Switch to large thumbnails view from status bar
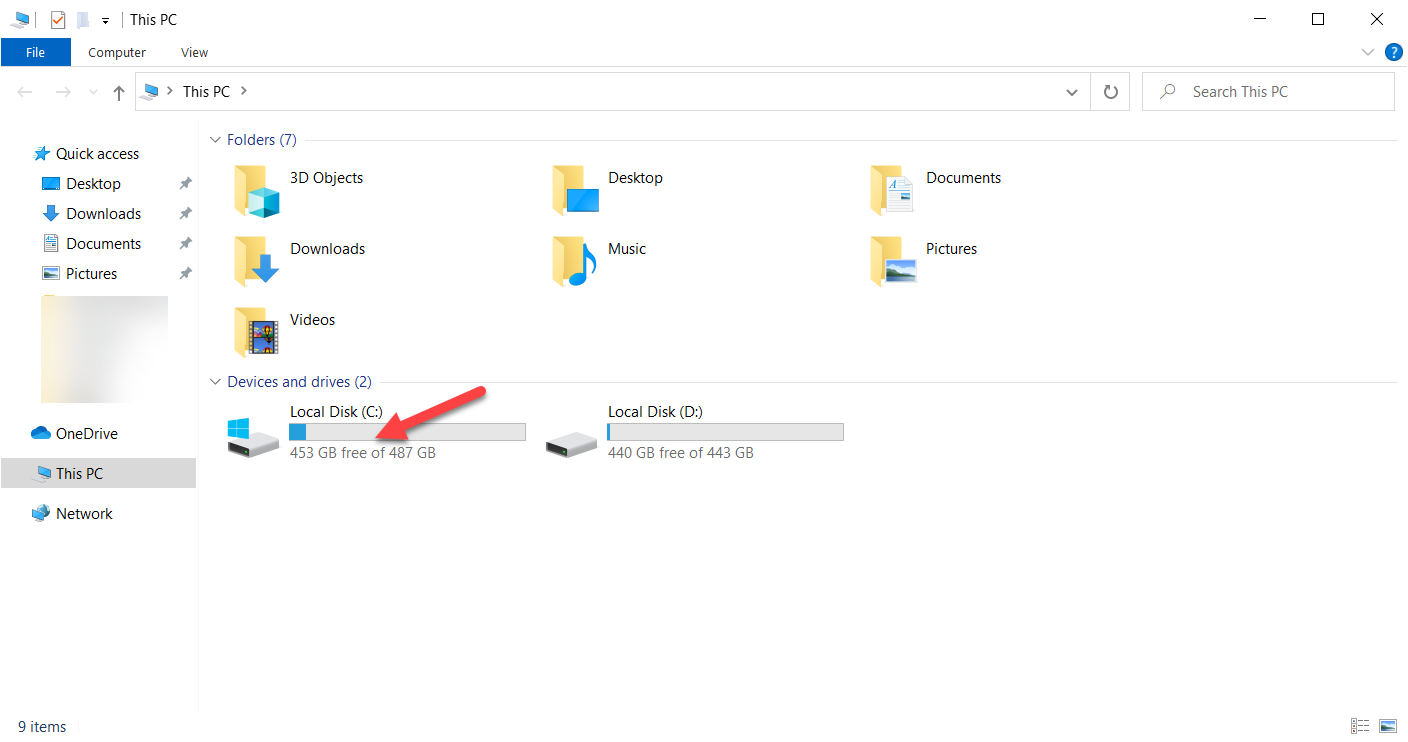1408x742 pixels. coord(1388,725)
